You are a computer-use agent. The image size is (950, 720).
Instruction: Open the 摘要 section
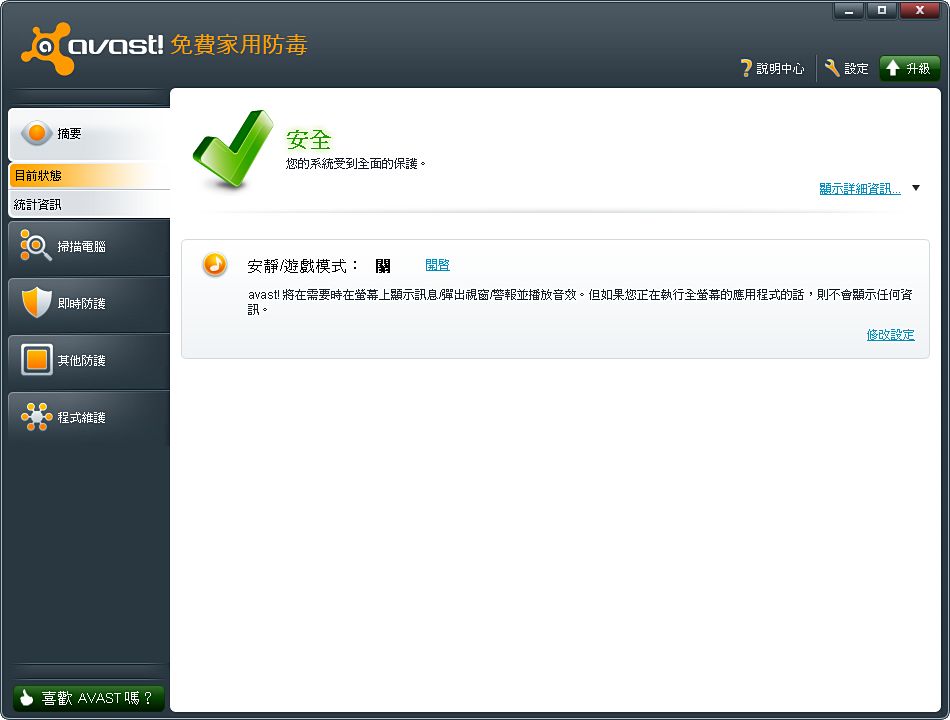tap(89, 133)
